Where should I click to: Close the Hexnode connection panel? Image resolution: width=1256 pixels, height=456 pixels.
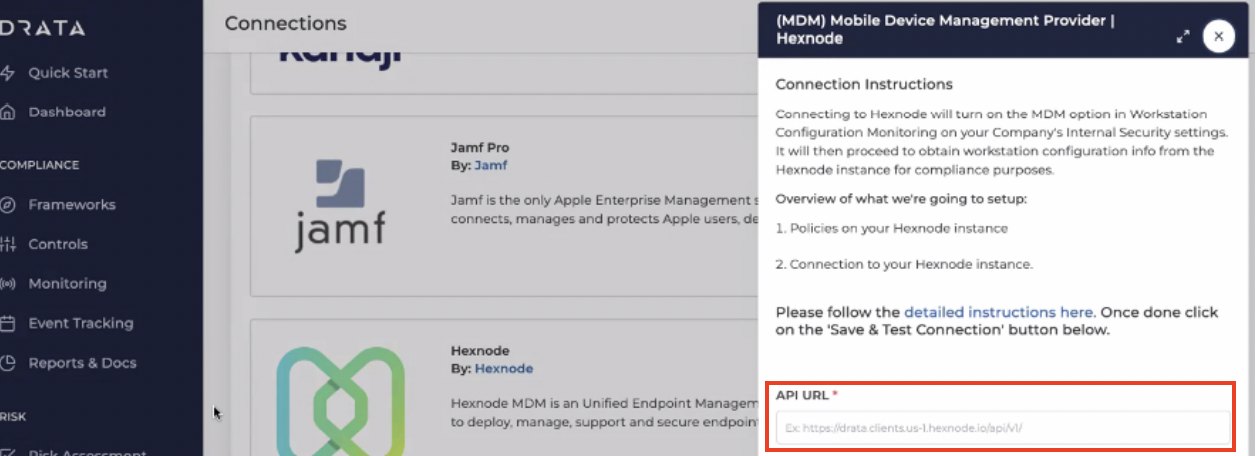point(1218,37)
